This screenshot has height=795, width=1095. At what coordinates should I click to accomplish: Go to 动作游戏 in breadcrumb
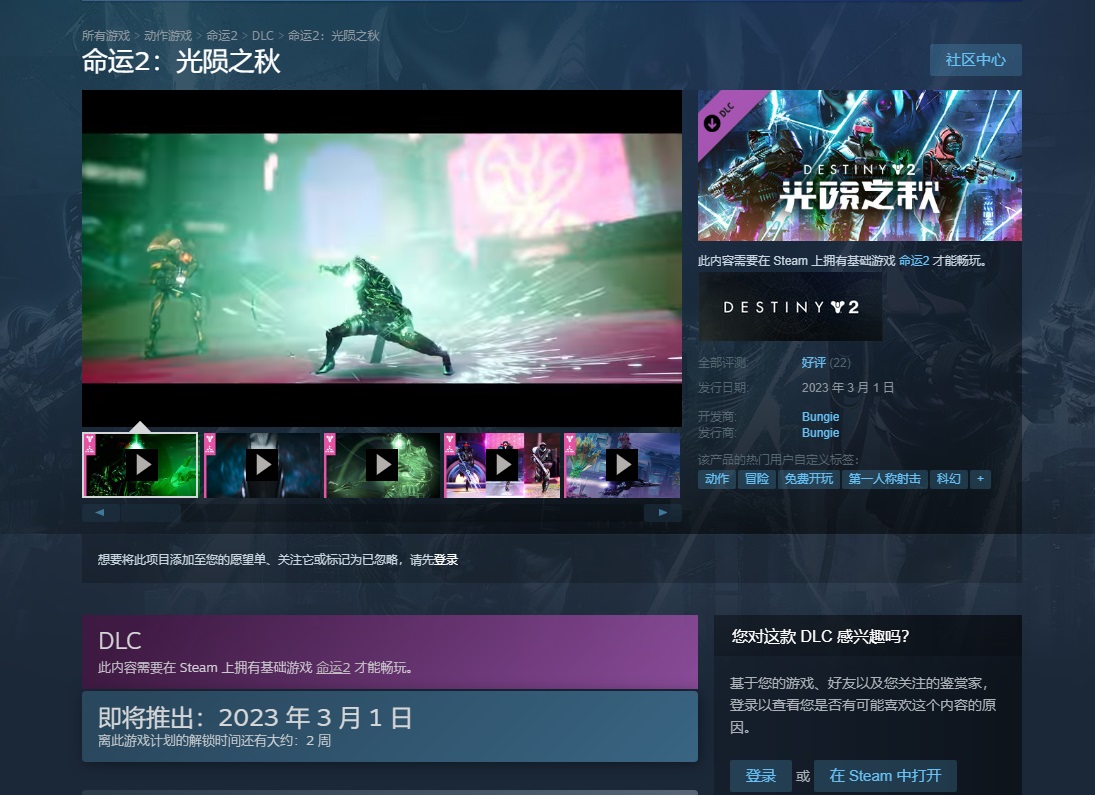click(x=168, y=36)
